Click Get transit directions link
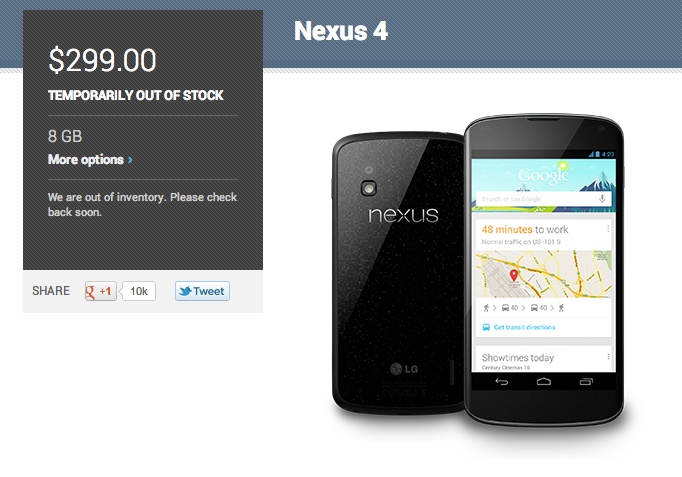 coord(525,327)
